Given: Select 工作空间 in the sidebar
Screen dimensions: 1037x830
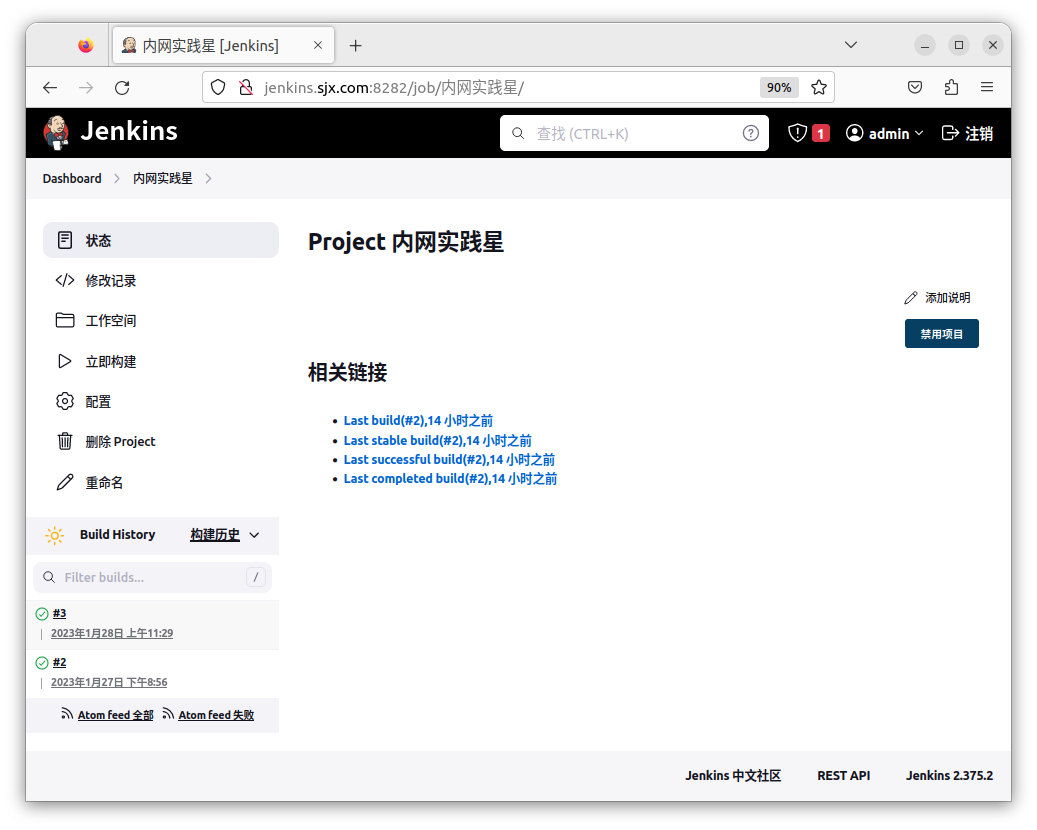Looking at the screenshot, I should pos(110,321).
